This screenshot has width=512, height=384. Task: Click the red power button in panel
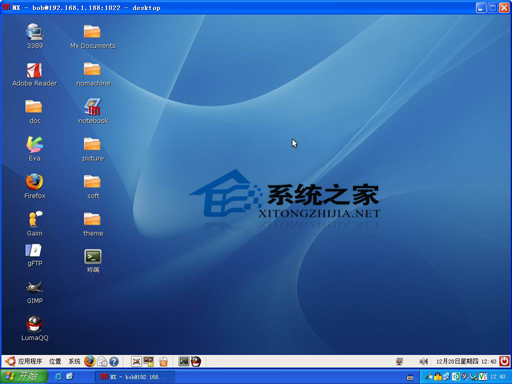504,361
